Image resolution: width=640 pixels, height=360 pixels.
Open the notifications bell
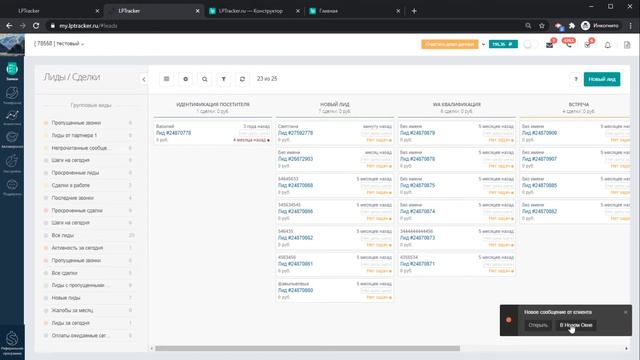pyautogui.click(x=607, y=45)
